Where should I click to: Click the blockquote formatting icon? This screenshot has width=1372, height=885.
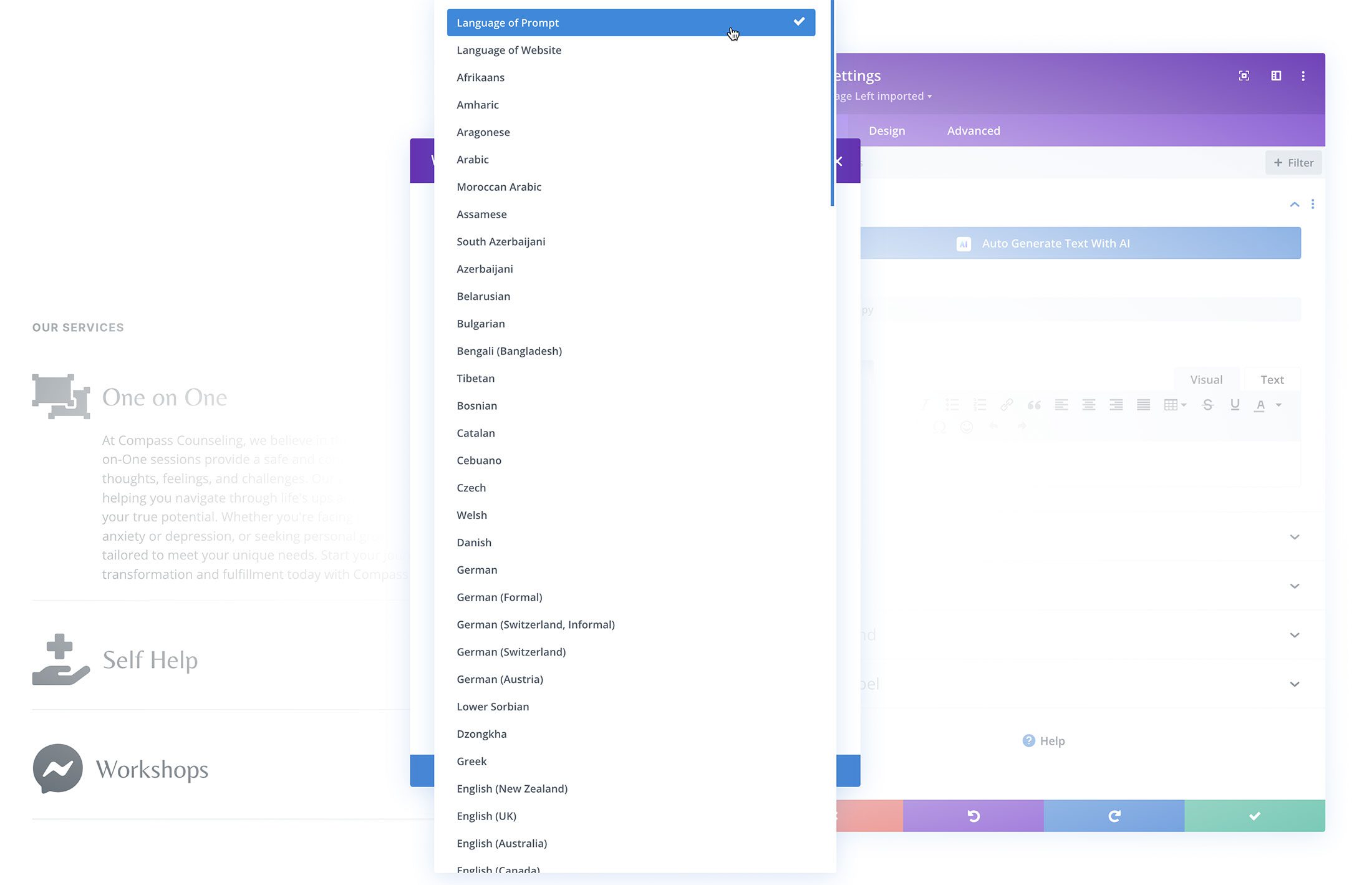1034,404
